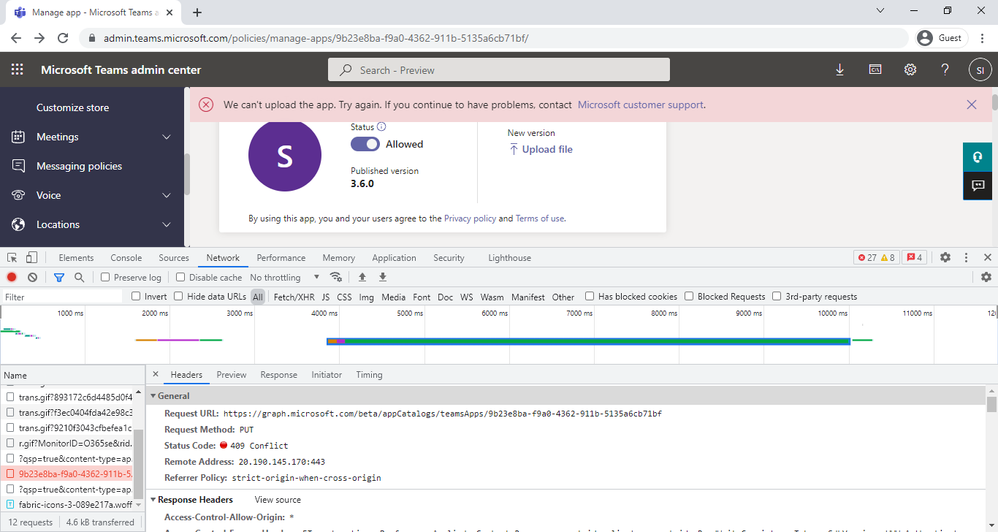
Task: Open DevTools settings gear
Action: click(x=945, y=257)
